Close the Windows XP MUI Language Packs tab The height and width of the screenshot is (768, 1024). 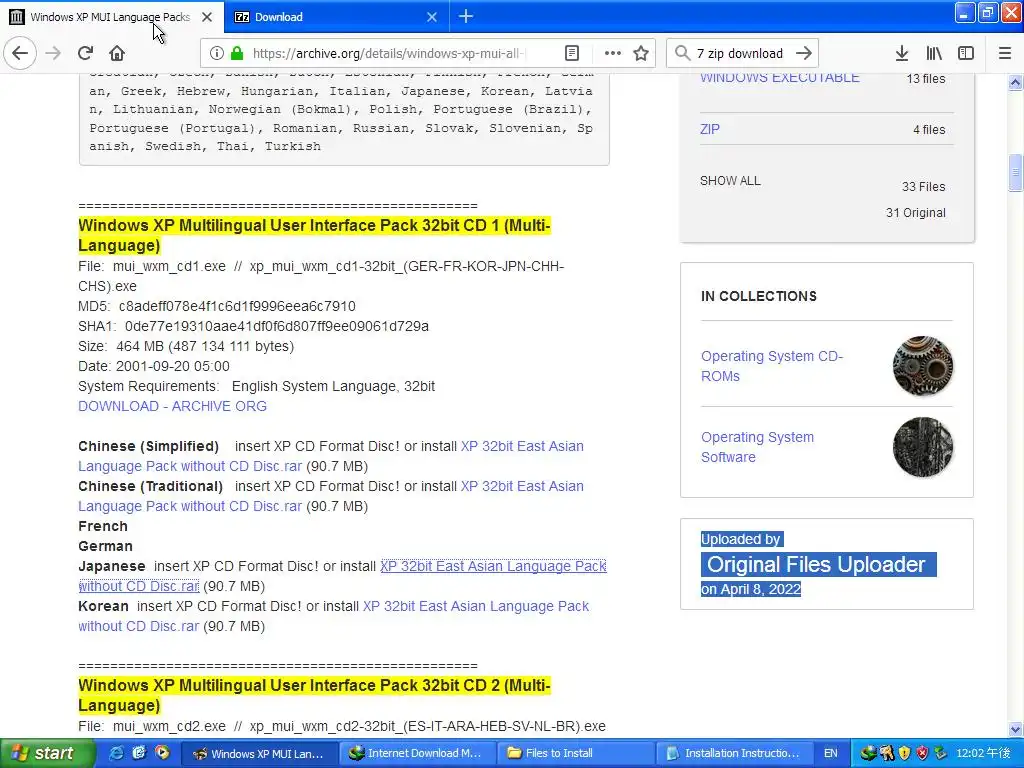point(207,17)
